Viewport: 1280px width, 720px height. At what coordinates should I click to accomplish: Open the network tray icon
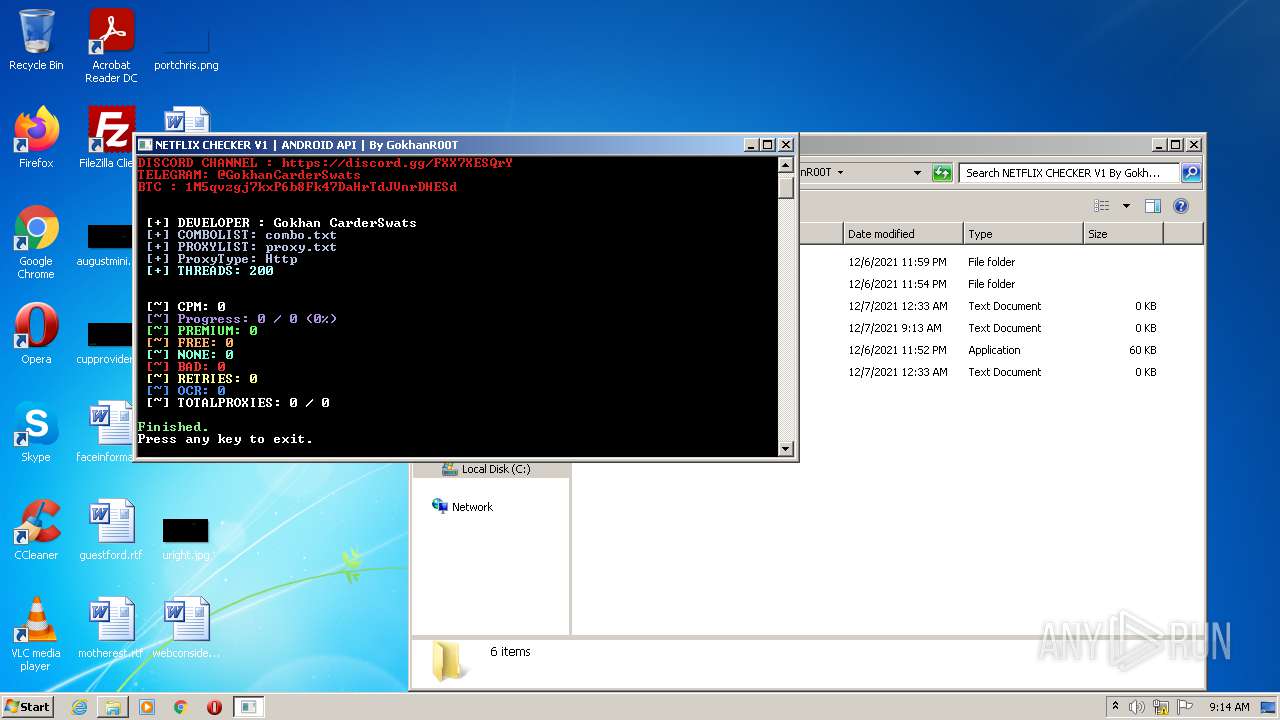coord(1161,707)
